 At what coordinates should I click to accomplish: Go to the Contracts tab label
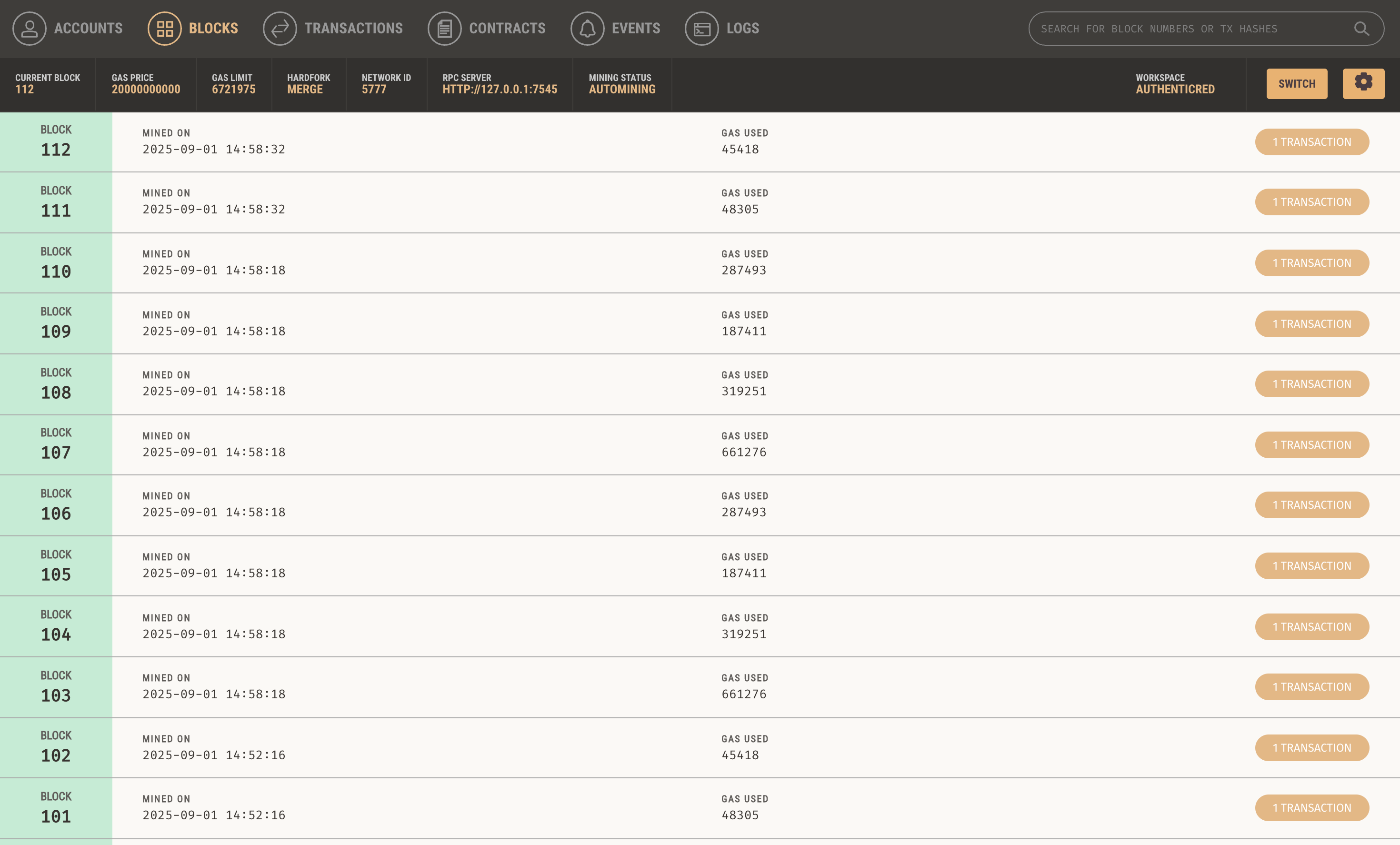507,29
